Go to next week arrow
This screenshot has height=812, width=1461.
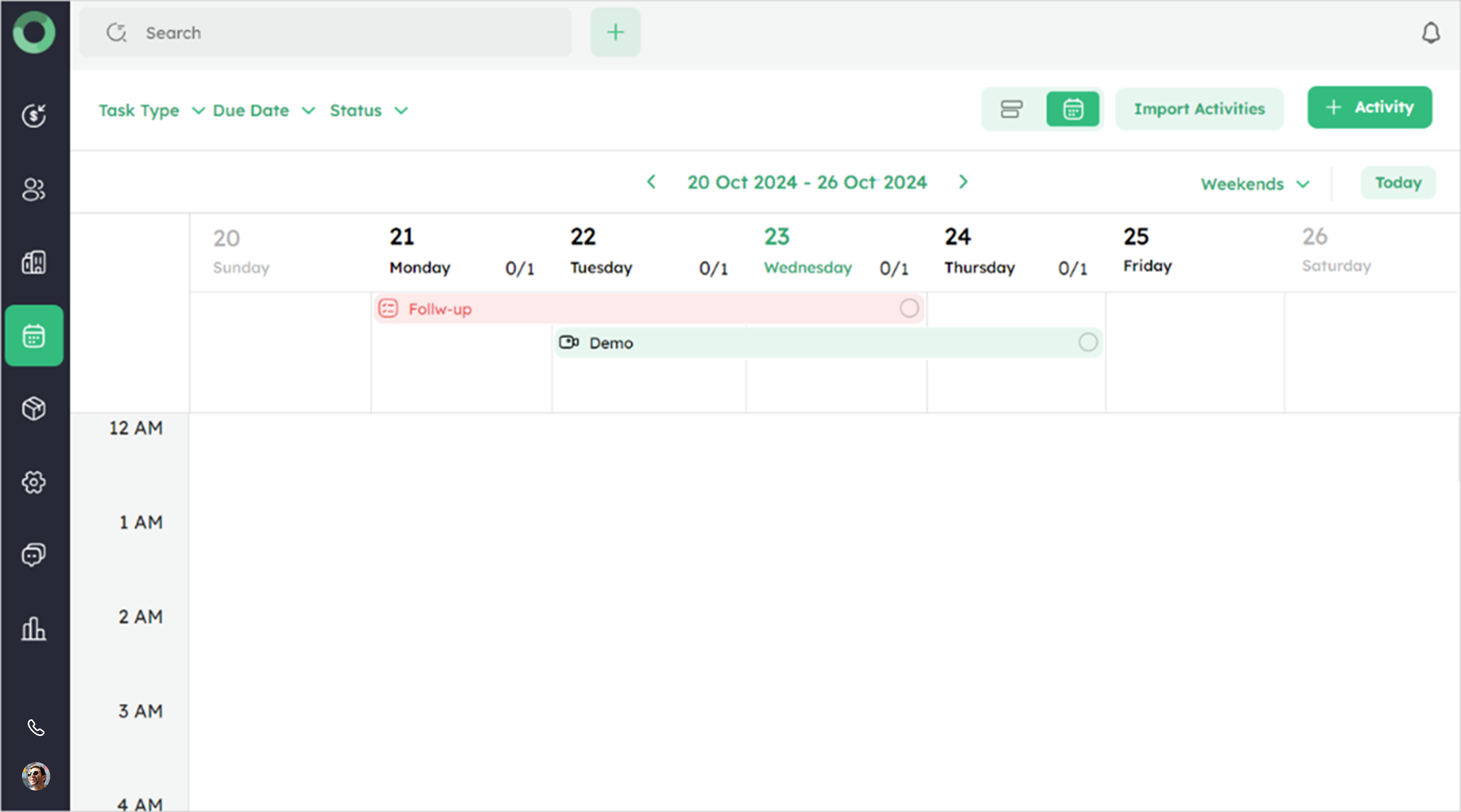click(x=963, y=182)
